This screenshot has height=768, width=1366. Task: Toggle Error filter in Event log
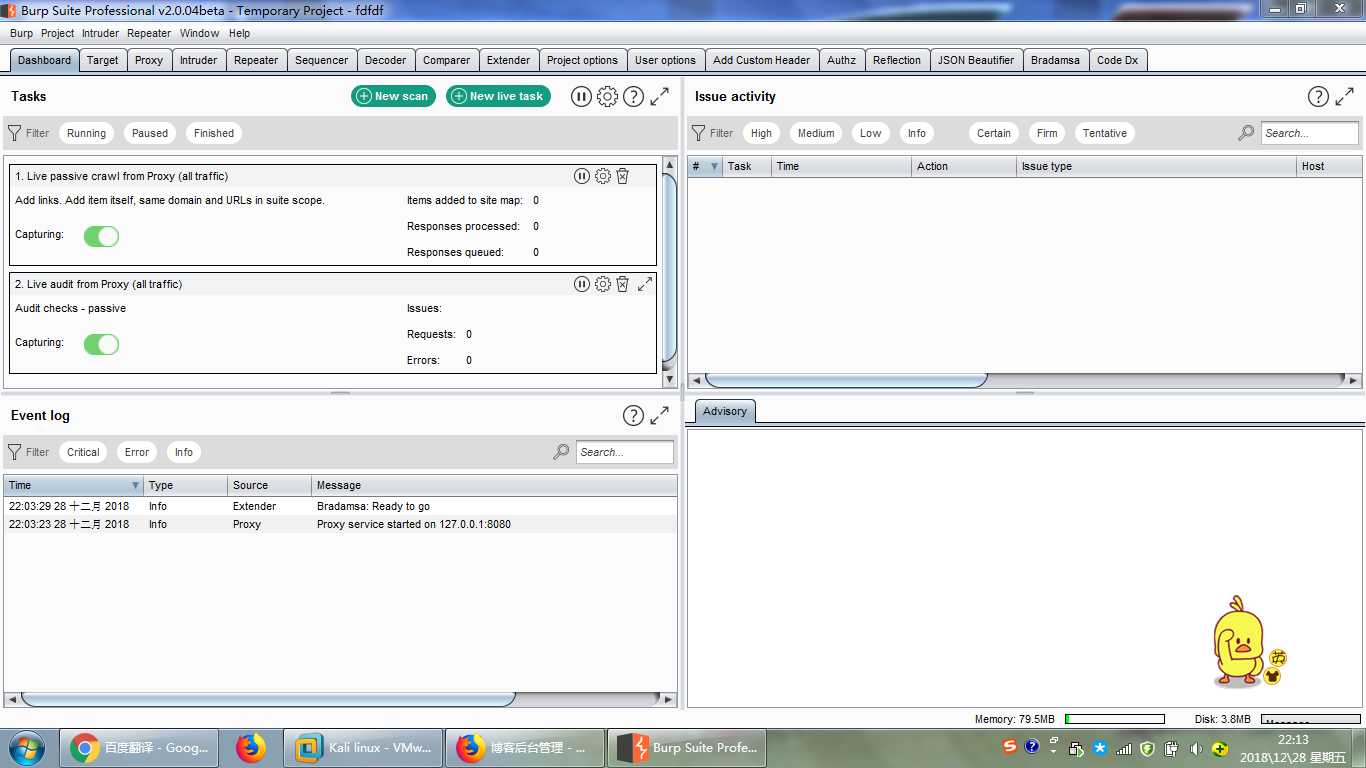coord(137,452)
